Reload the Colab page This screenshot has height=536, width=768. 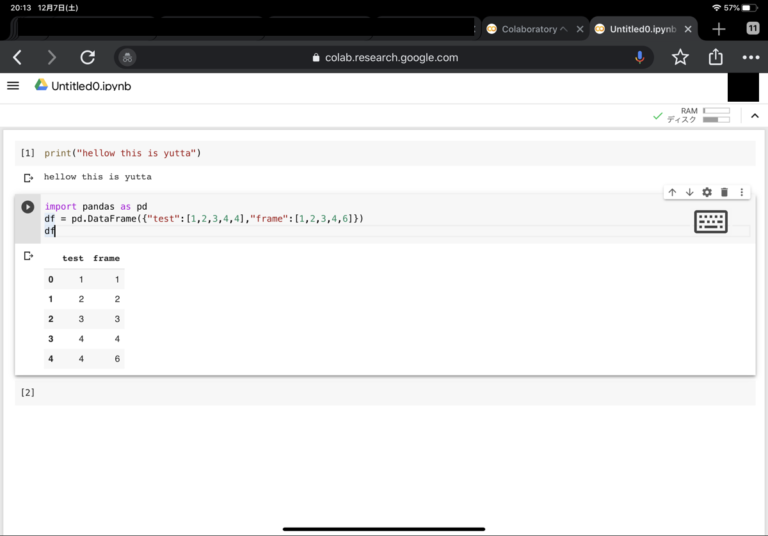(87, 58)
